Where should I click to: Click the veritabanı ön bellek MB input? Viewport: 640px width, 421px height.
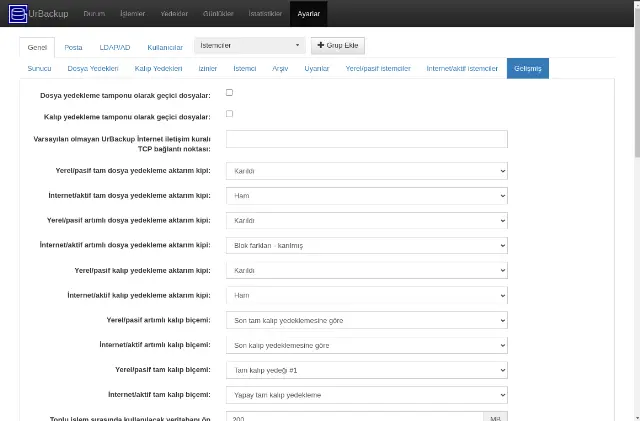(x=355, y=417)
